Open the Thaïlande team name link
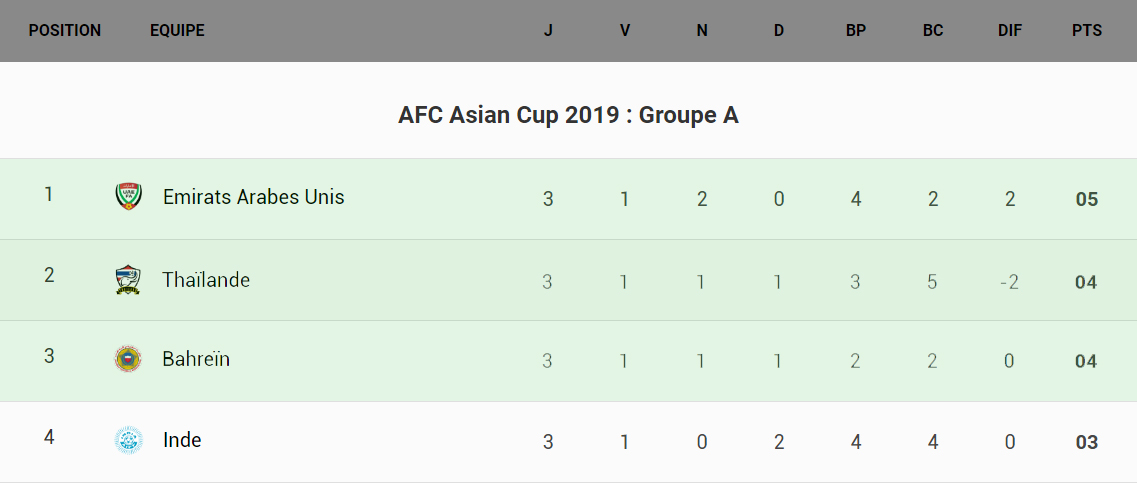The height and width of the screenshot is (486, 1137). click(206, 280)
